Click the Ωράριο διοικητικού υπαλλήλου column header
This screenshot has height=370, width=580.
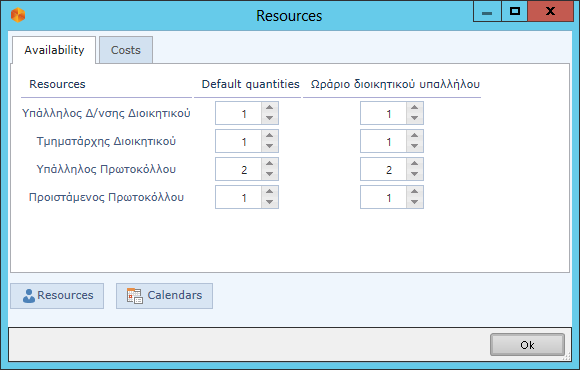395,84
